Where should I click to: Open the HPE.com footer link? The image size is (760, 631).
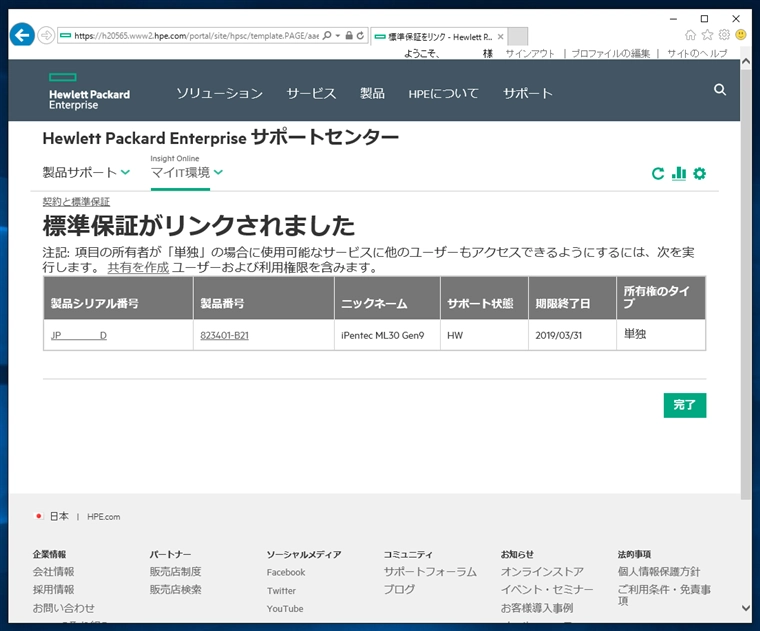pos(104,517)
